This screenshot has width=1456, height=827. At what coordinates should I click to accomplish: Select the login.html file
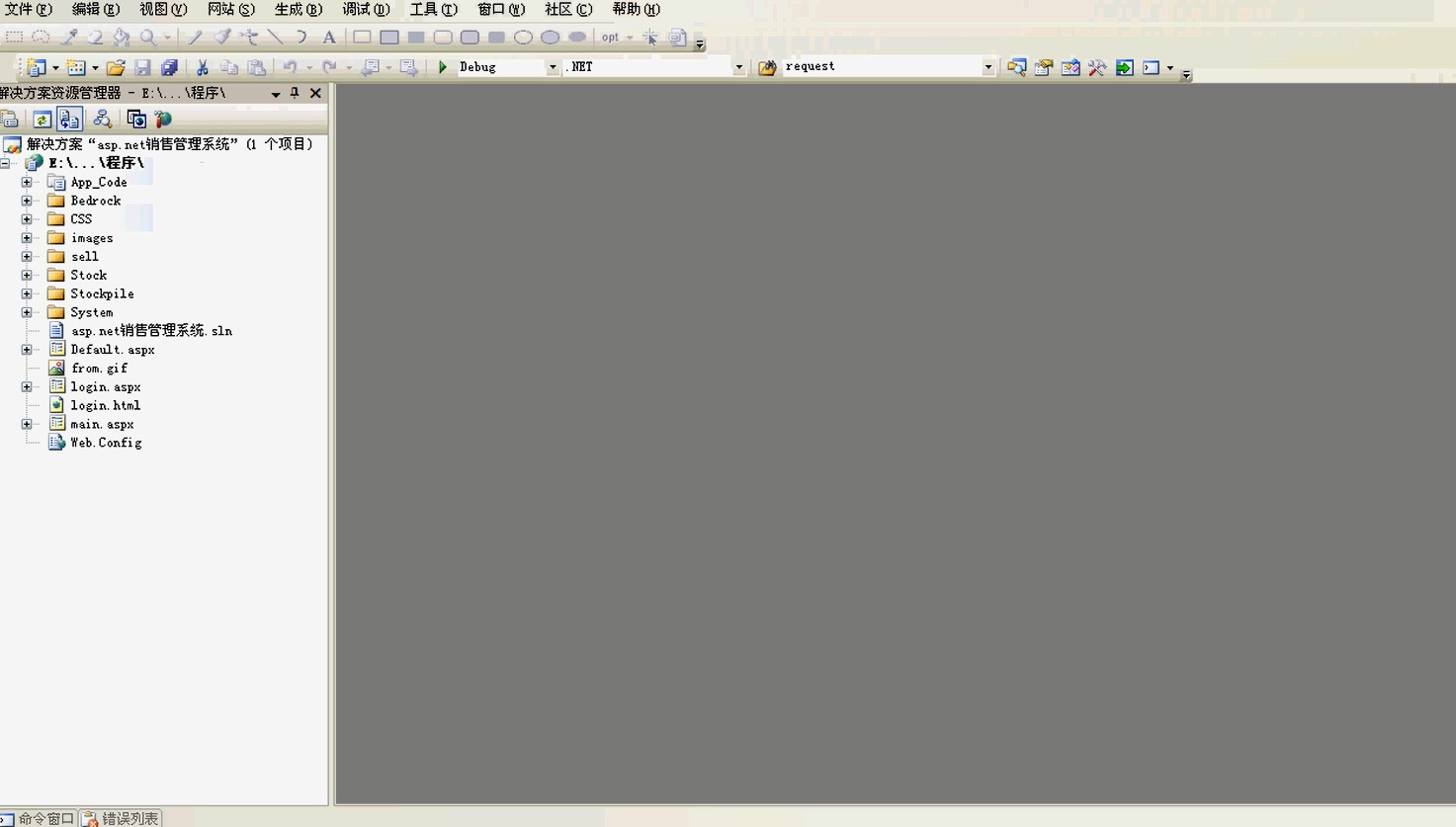(x=105, y=405)
